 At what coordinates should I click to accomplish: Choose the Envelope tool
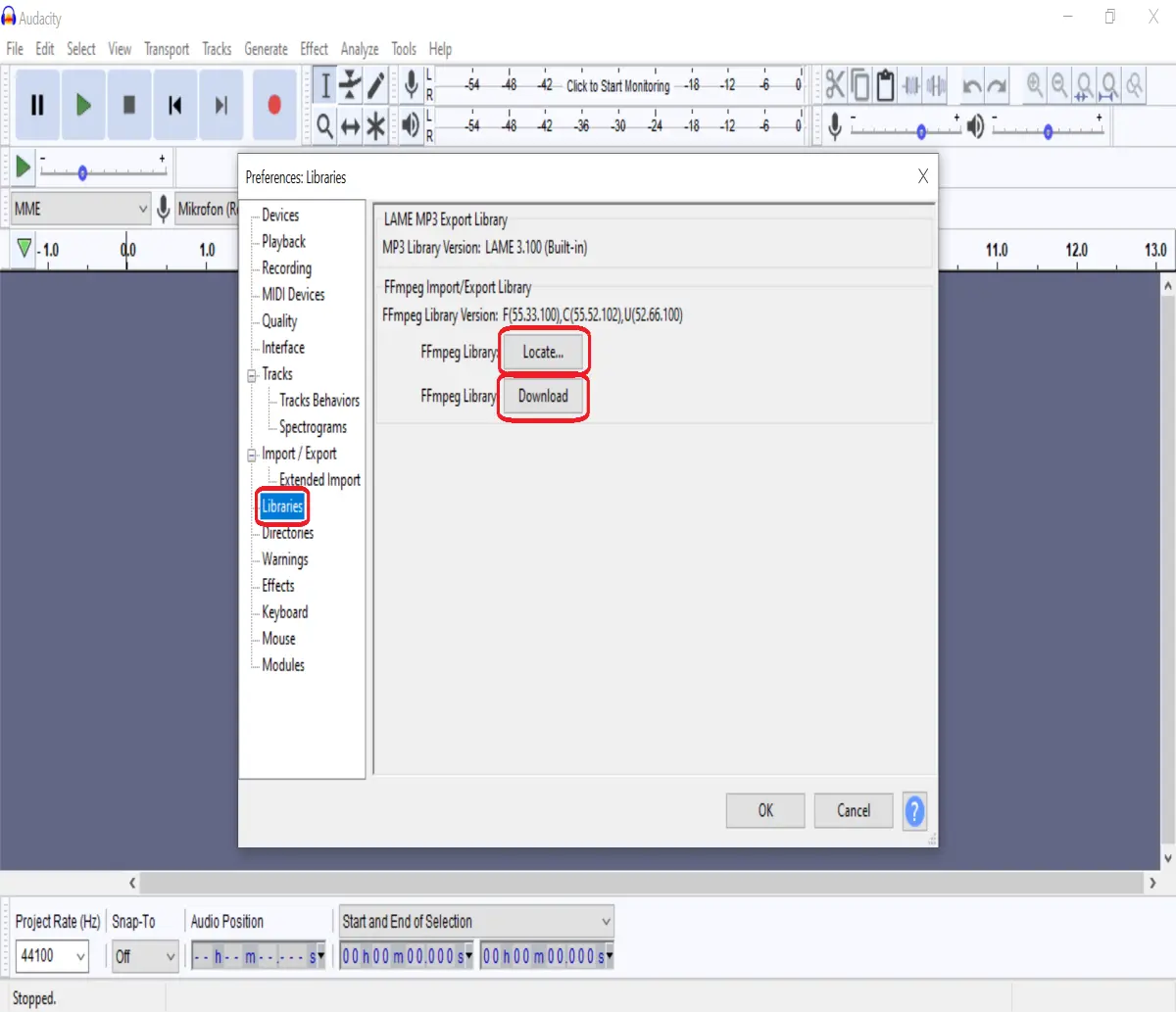(350, 85)
